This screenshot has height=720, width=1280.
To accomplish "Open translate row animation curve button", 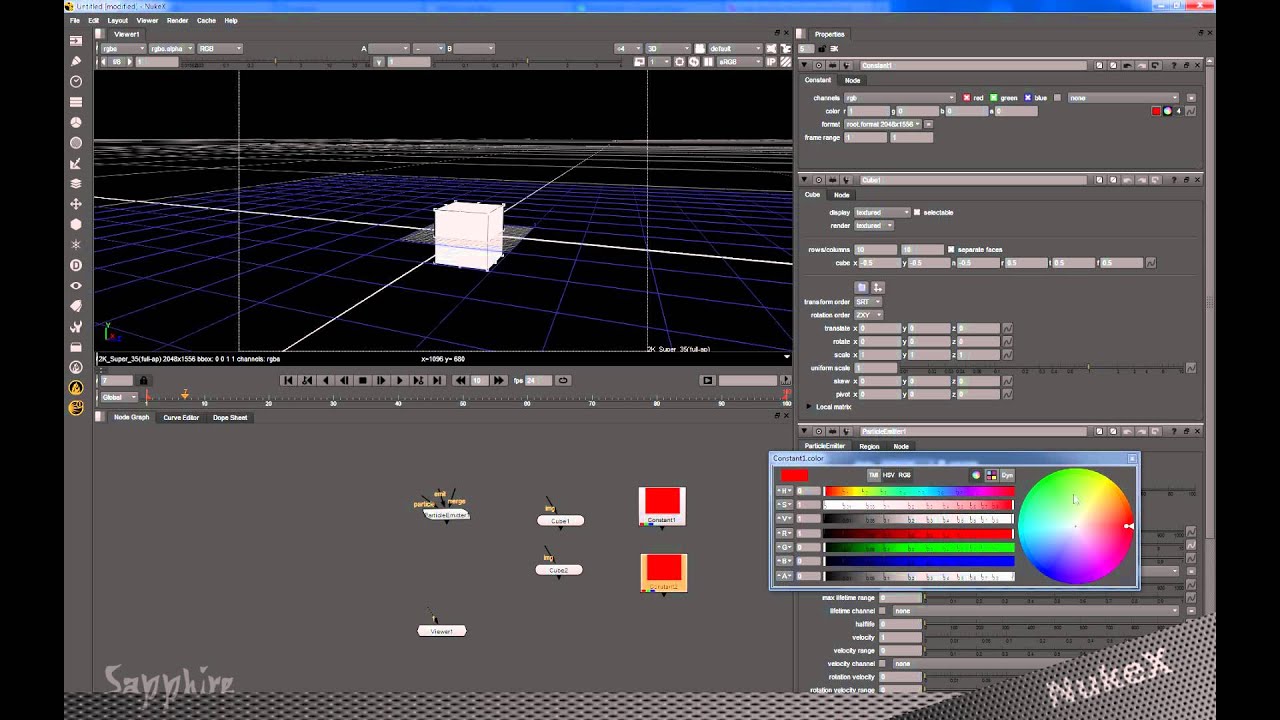I will click(x=1007, y=328).
